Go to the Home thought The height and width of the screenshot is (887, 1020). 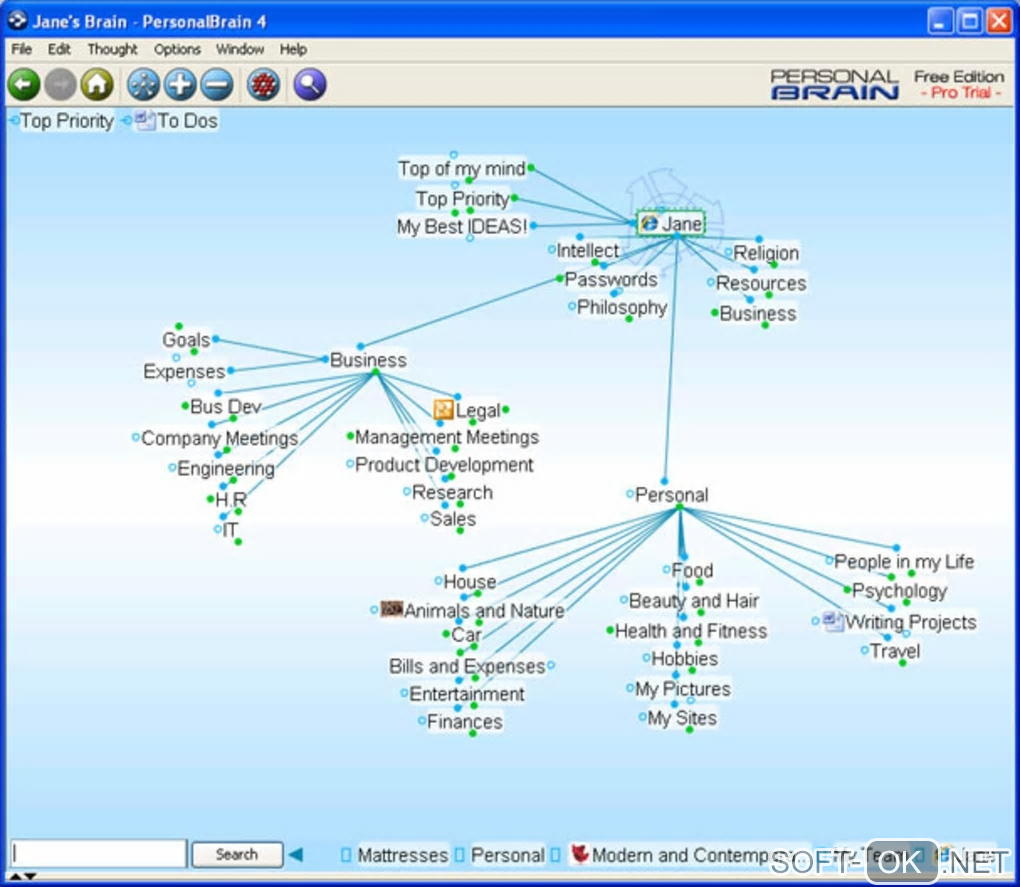click(97, 85)
